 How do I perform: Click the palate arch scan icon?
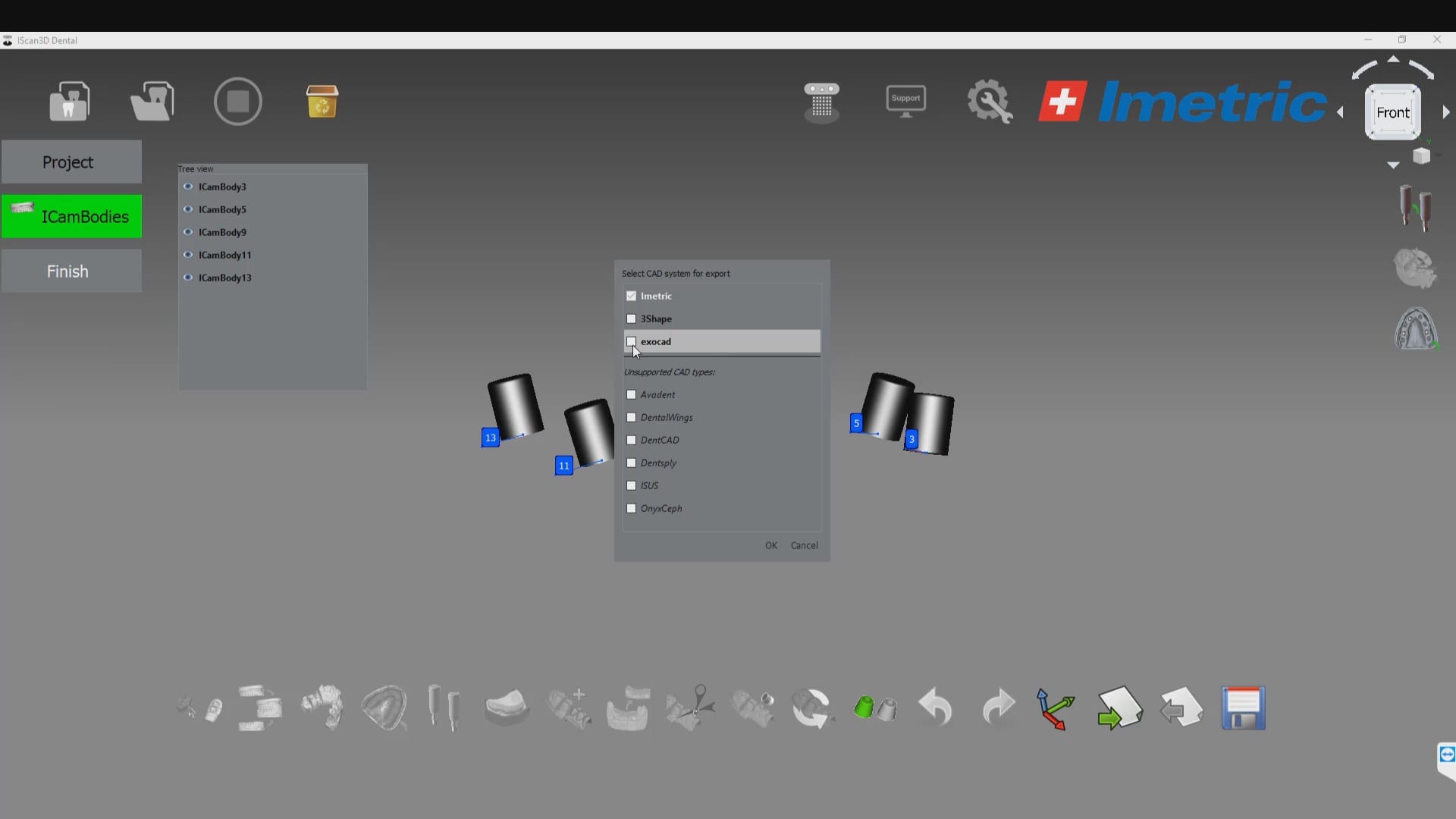[384, 708]
